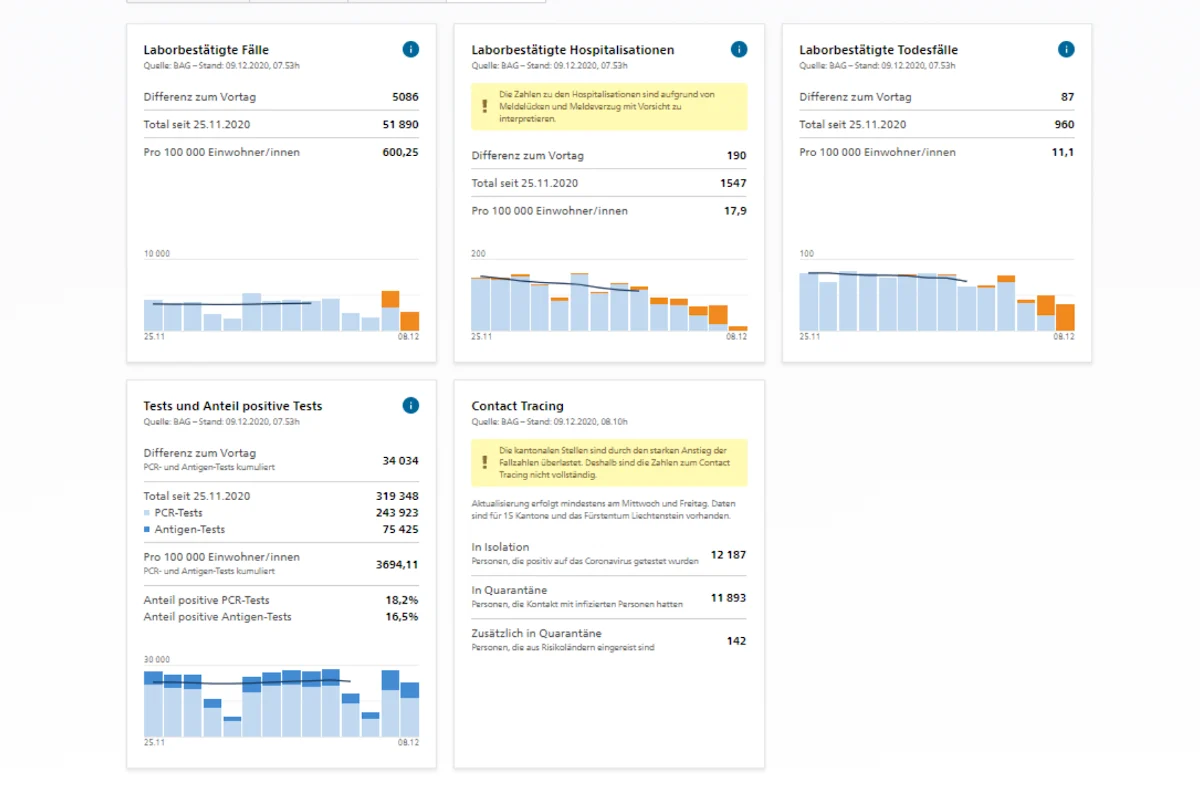Click value '960' total deaths
Viewport: 1200px width, 800px height.
tap(1064, 125)
